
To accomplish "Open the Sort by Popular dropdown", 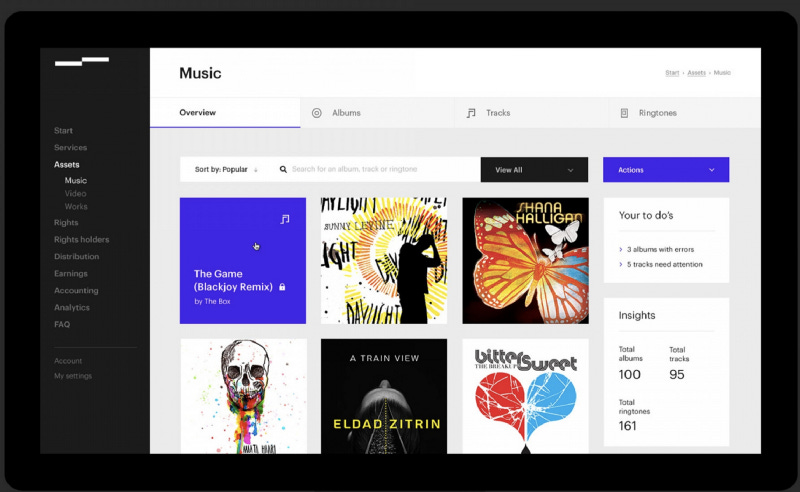I will tap(226, 169).
